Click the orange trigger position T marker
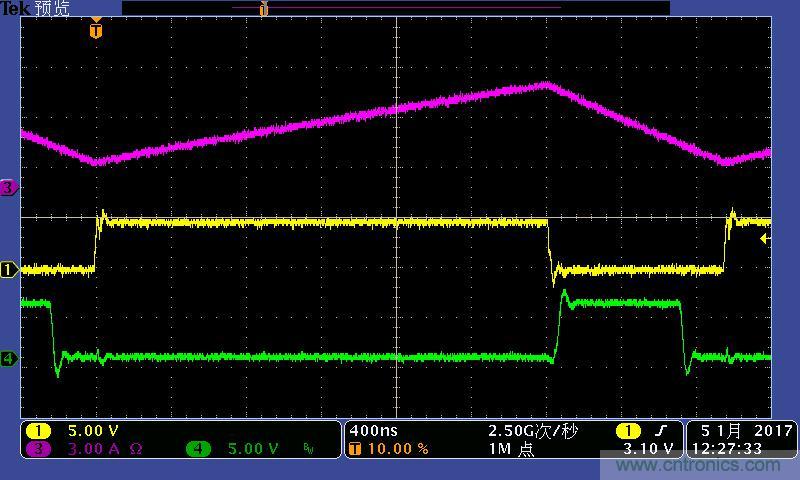The image size is (800, 480). 95,30
